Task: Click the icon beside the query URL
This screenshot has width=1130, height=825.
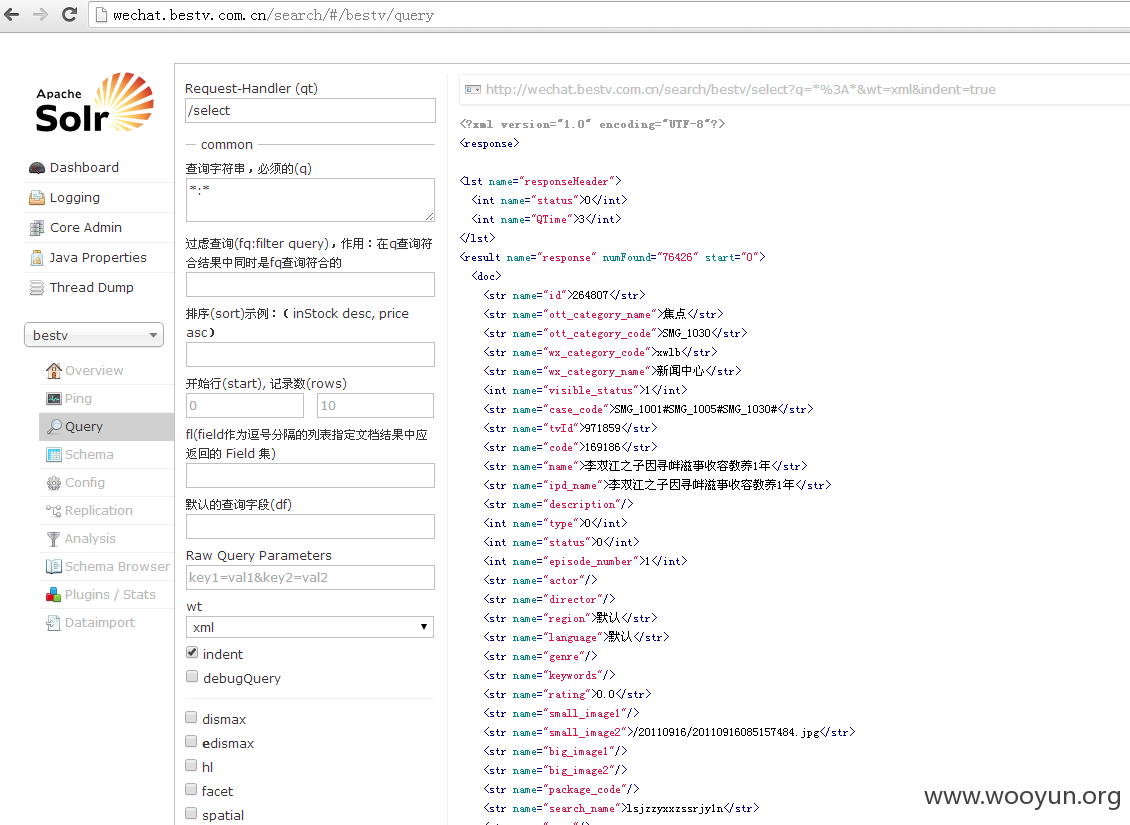Action: (x=473, y=89)
